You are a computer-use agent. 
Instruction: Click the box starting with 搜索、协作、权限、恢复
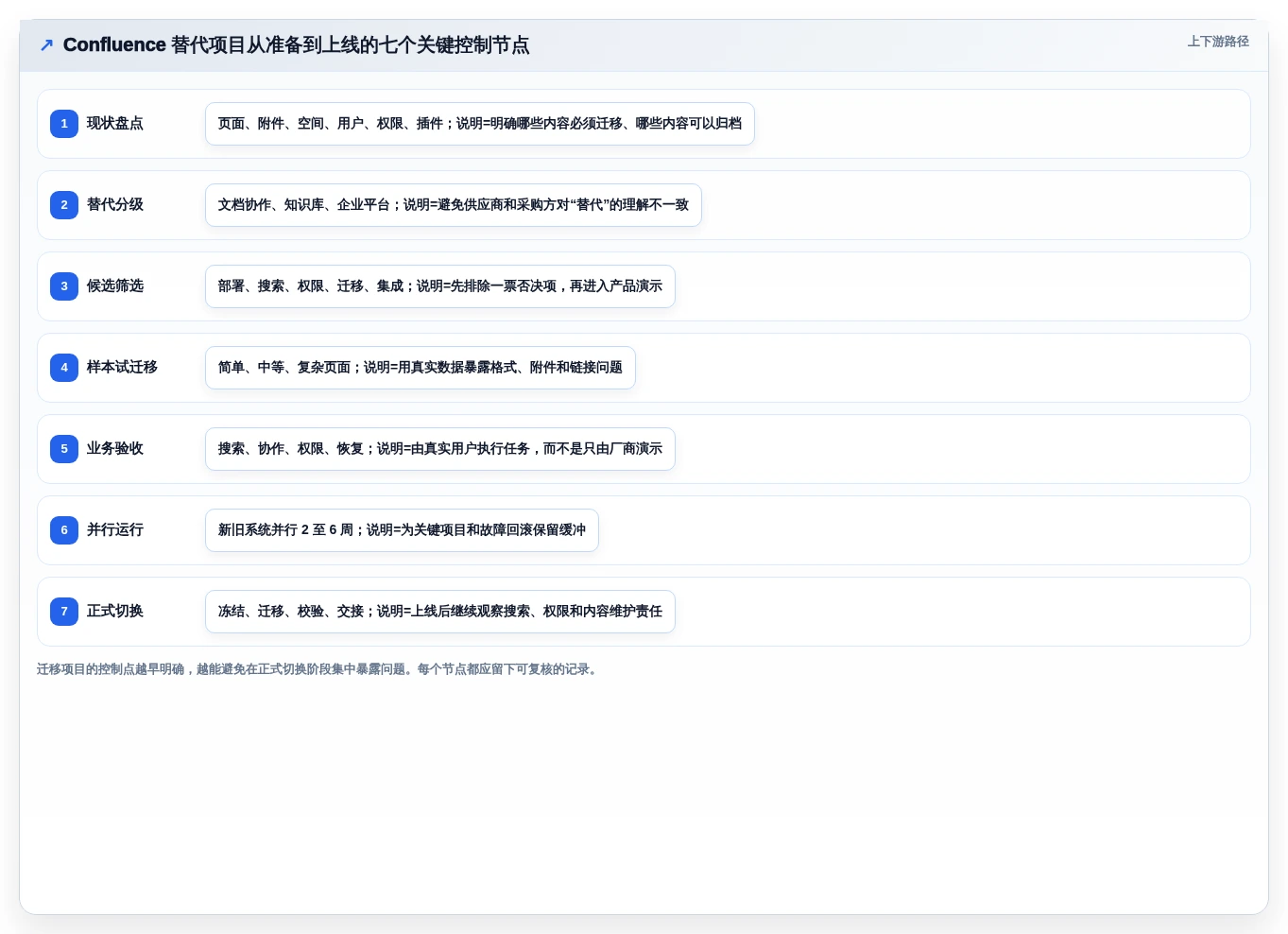pyautogui.click(x=440, y=449)
